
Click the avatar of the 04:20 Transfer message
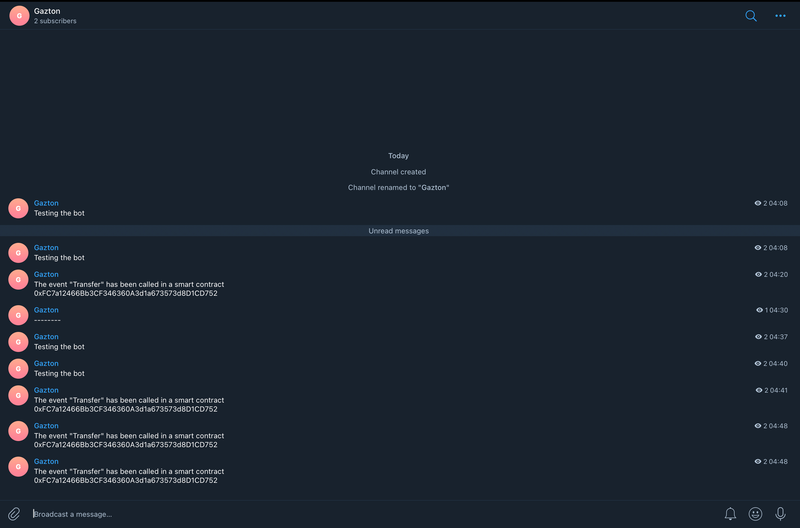(18, 280)
